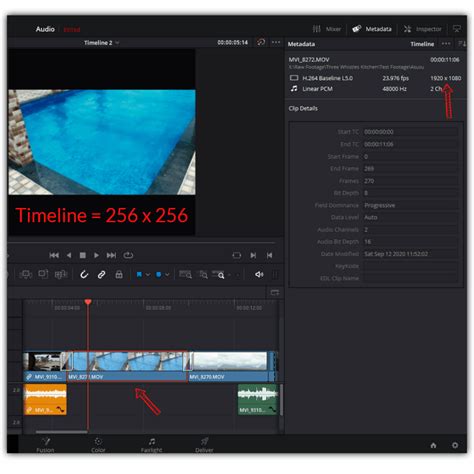Select the Insert Clip tool icon

coord(25,275)
